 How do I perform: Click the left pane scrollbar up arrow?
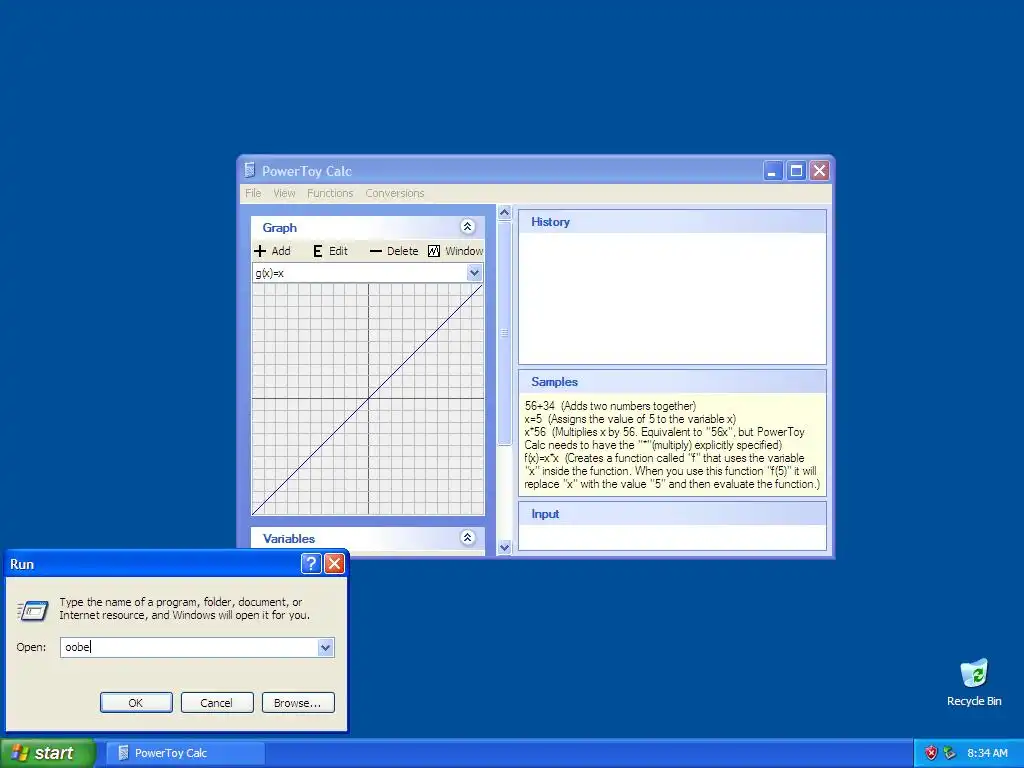tap(504, 213)
